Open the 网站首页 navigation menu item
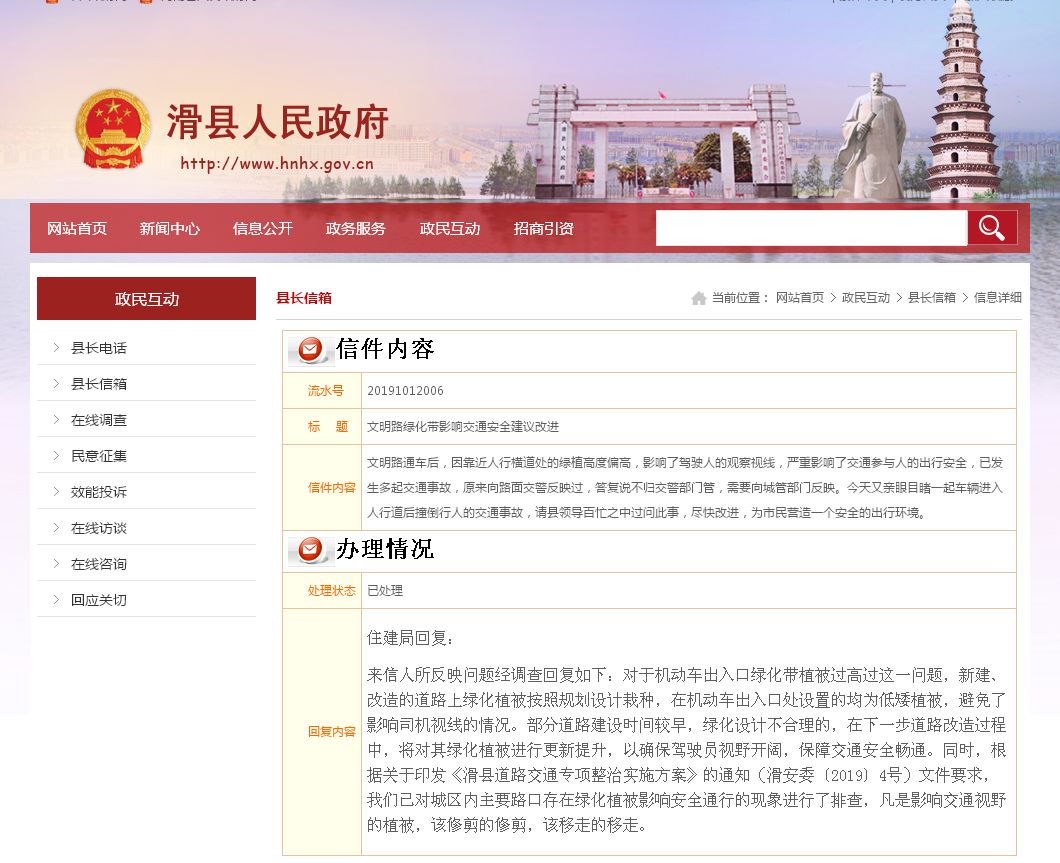1060x863 pixels. click(x=77, y=229)
